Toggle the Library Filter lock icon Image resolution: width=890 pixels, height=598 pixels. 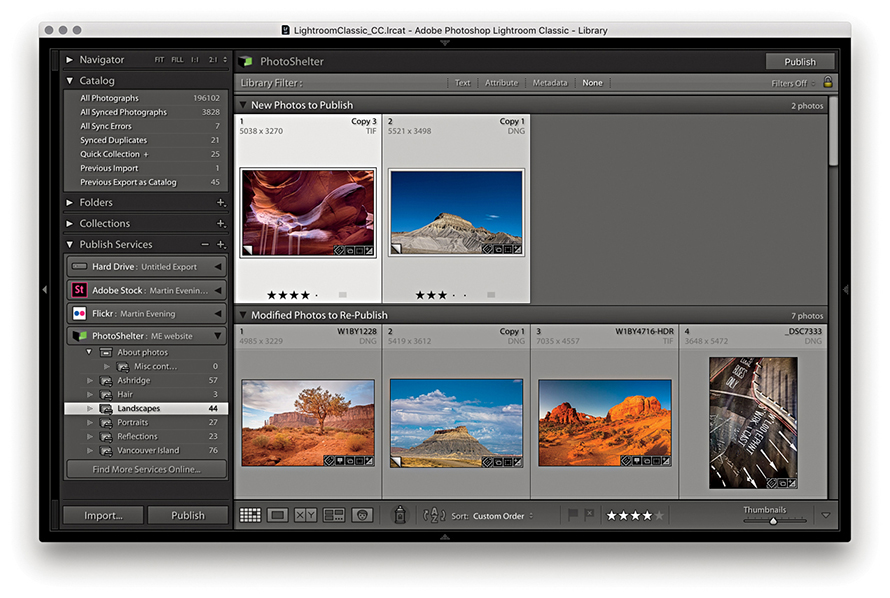pyautogui.click(x=827, y=83)
